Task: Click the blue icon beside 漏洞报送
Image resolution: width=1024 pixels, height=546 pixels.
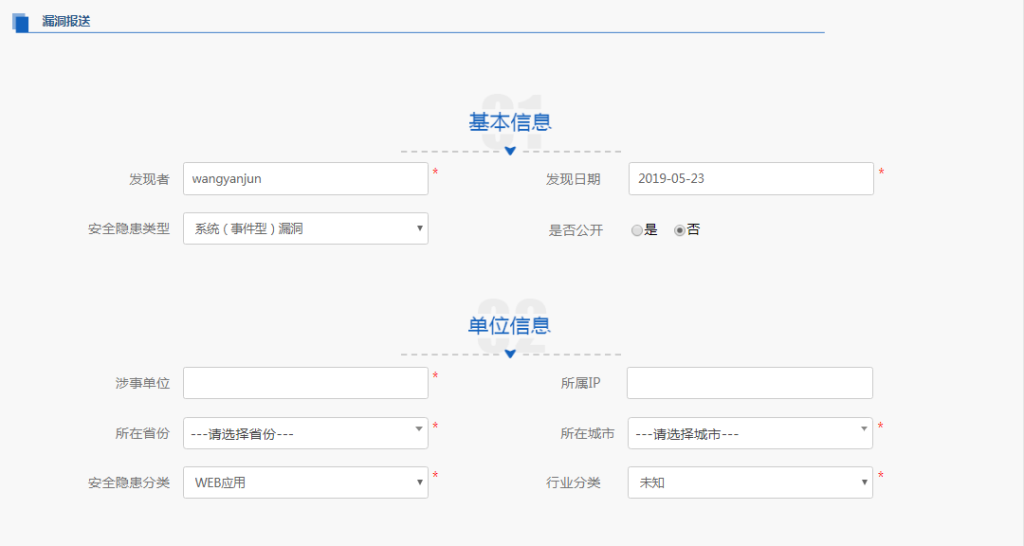Action: pos(20,22)
